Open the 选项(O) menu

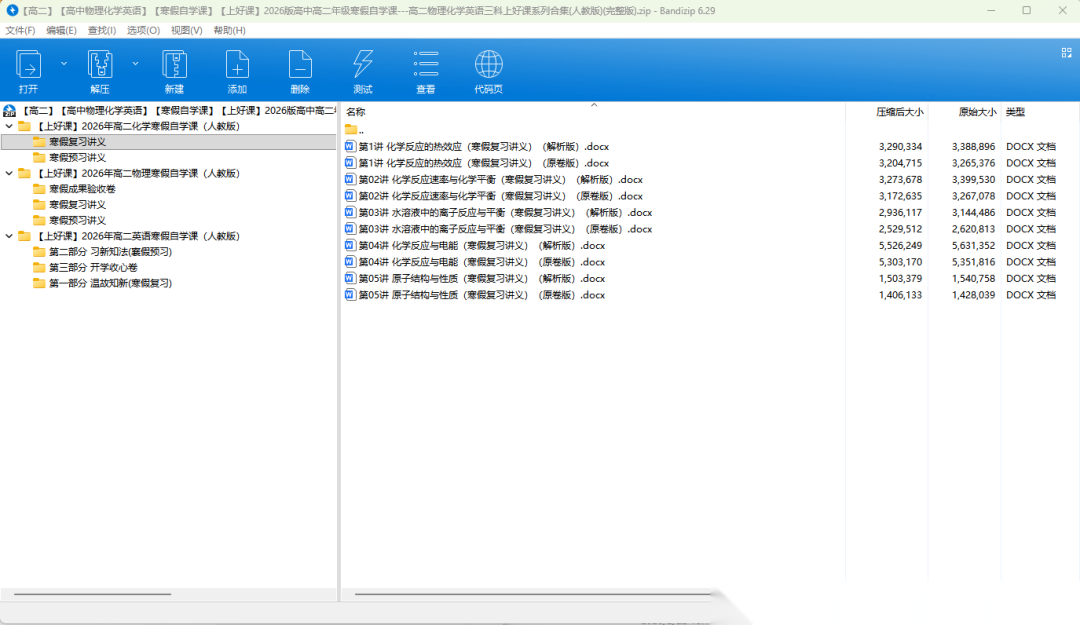tap(143, 30)
